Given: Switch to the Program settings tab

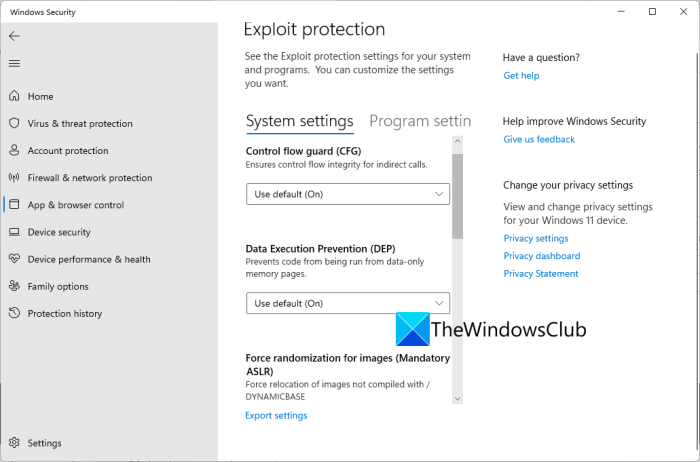Looking at the screenshot, I should click(x=420, y=121).
